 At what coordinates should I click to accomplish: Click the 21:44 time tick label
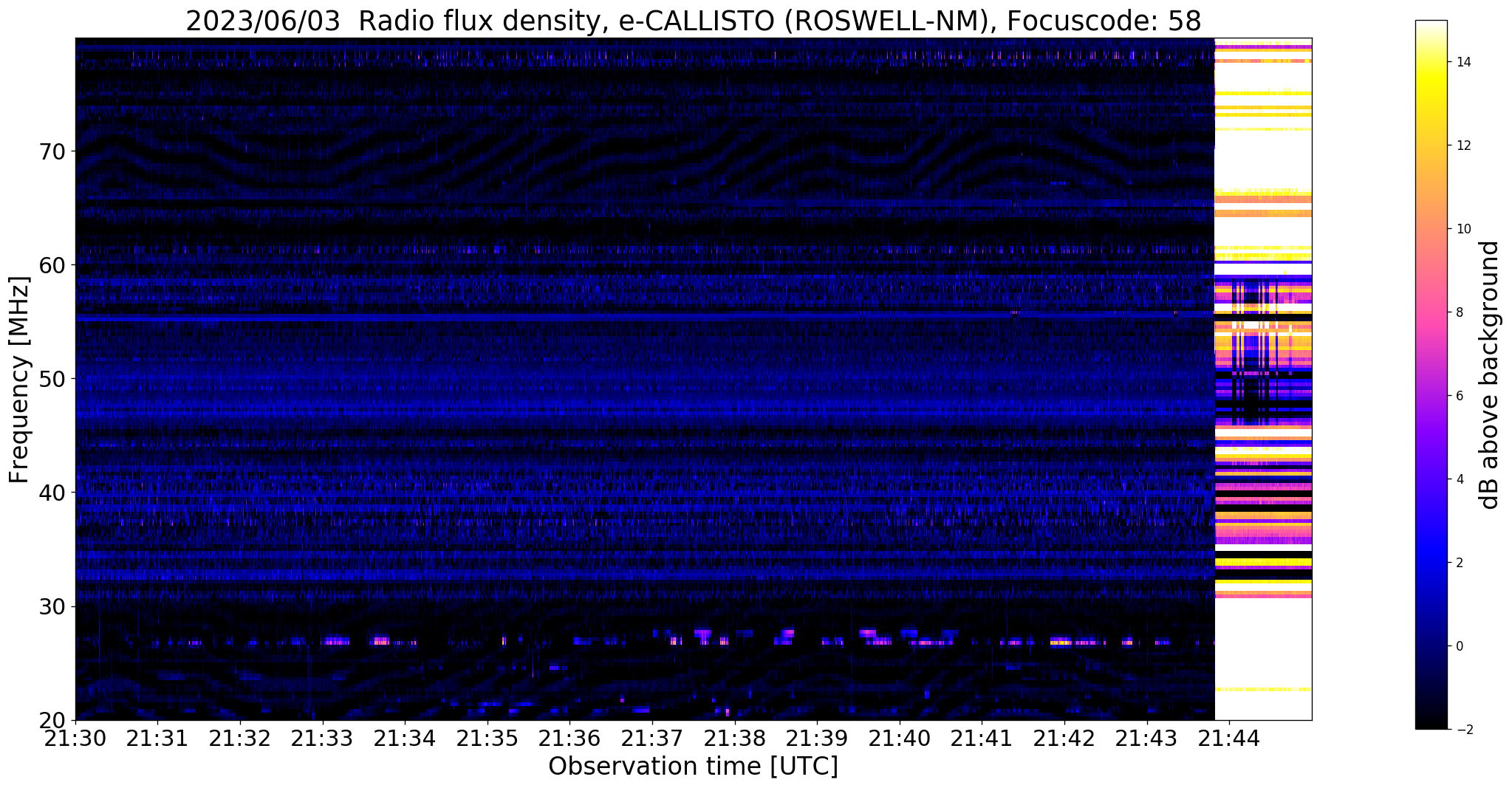pos(1229,737)
